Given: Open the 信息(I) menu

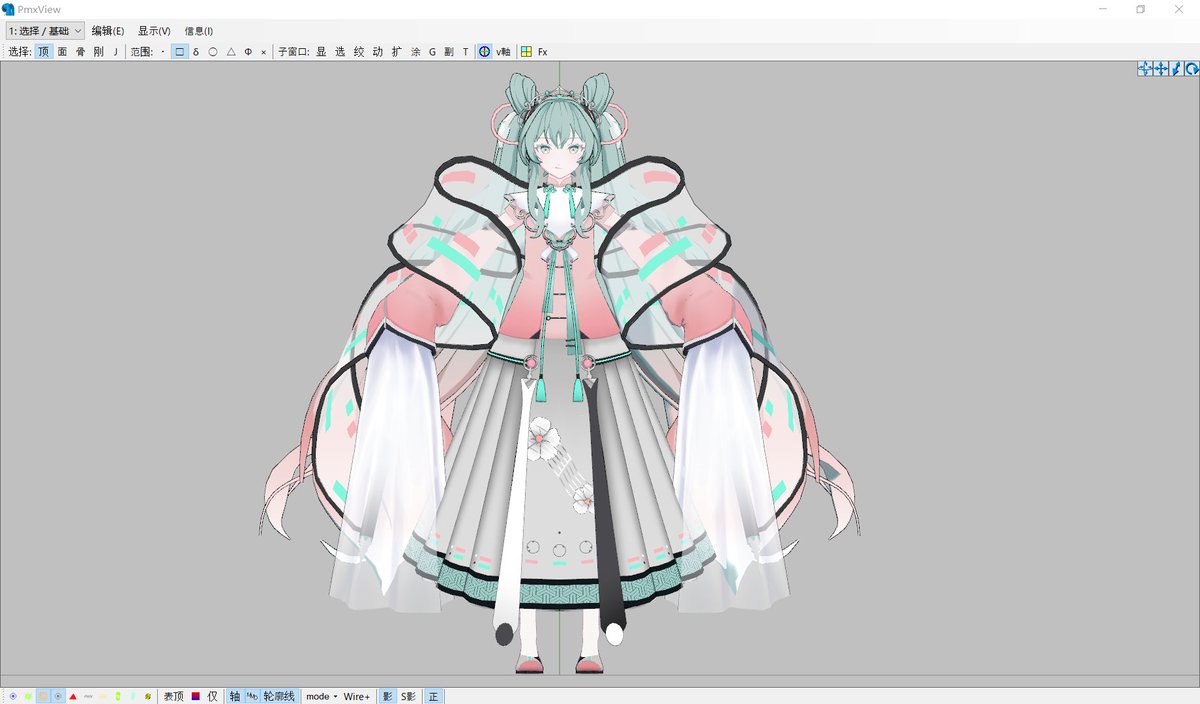Looking at the screenshot, I should pyautogui.click(x=199, y=31).
